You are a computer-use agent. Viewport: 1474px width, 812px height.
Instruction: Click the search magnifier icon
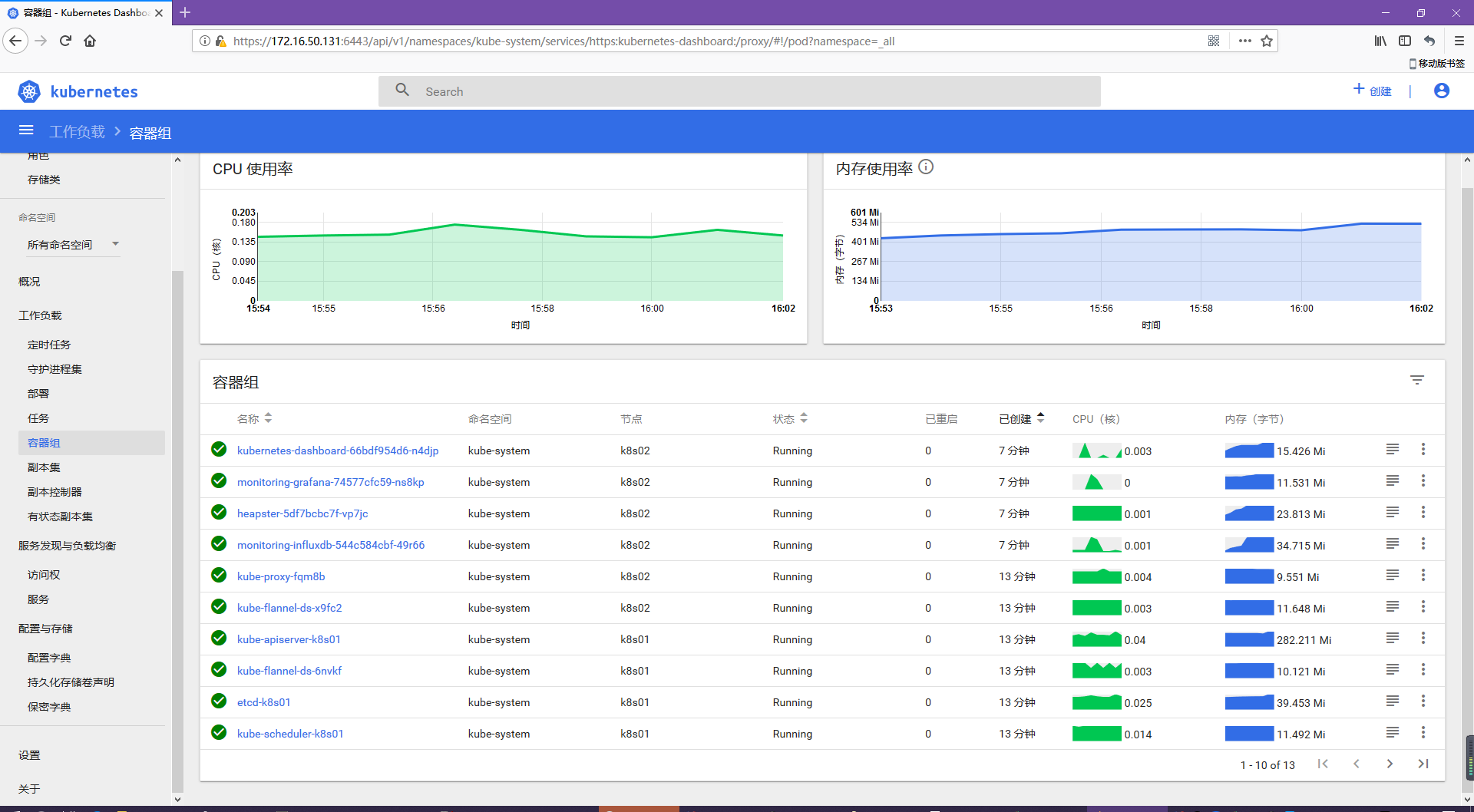pos(402,91)
